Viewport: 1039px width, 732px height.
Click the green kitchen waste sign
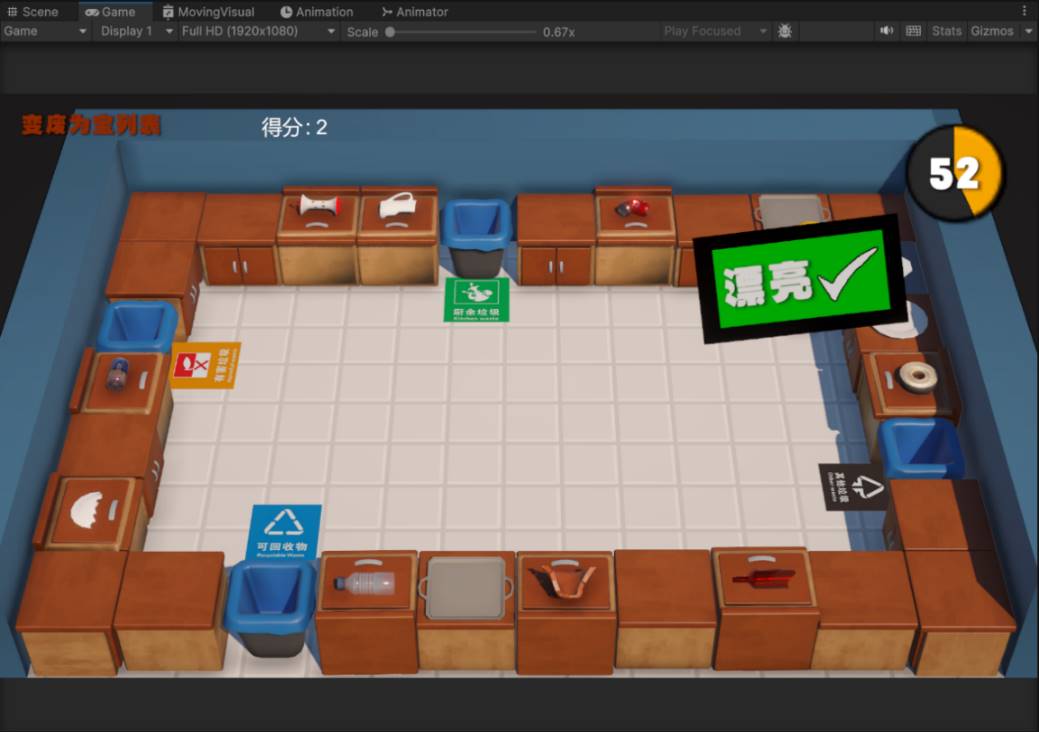pos(477,299)
